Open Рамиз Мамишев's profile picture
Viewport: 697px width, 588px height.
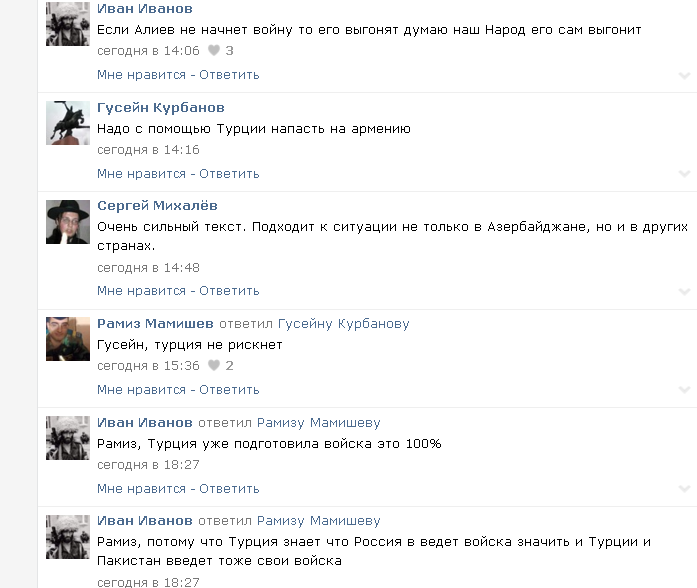68,339
